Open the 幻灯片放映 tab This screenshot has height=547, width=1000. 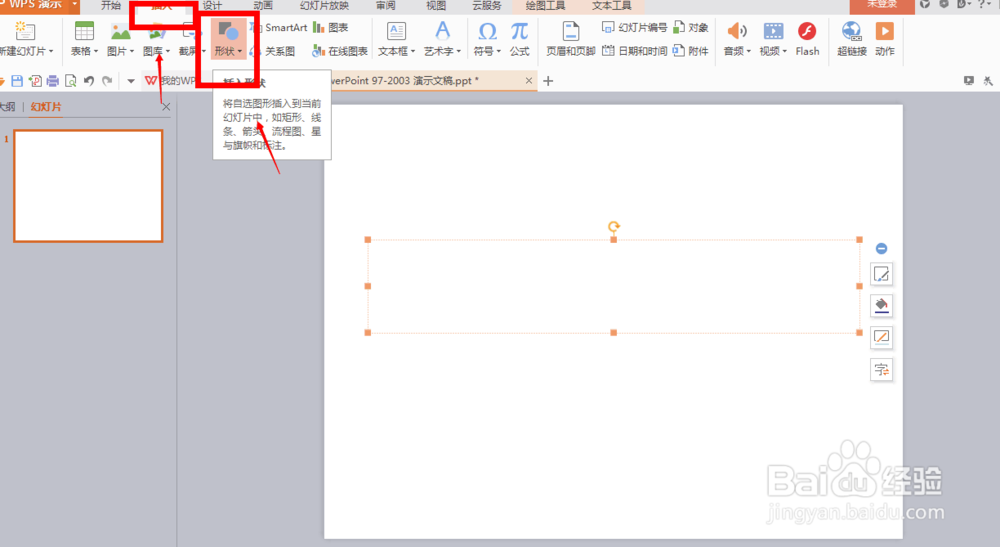(x=325, y=5)
